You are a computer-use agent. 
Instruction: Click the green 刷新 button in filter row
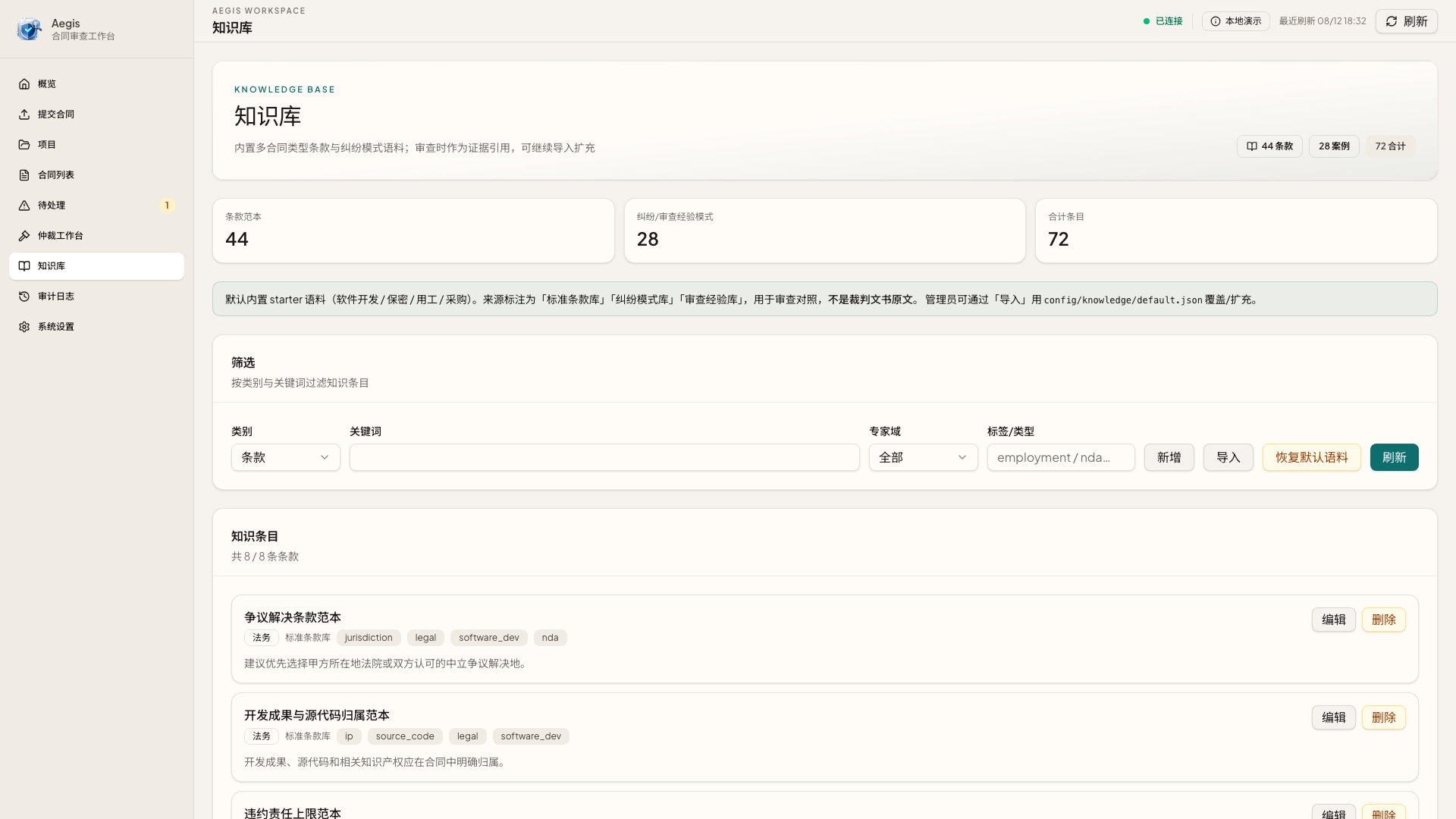(x=1395, y=457)
